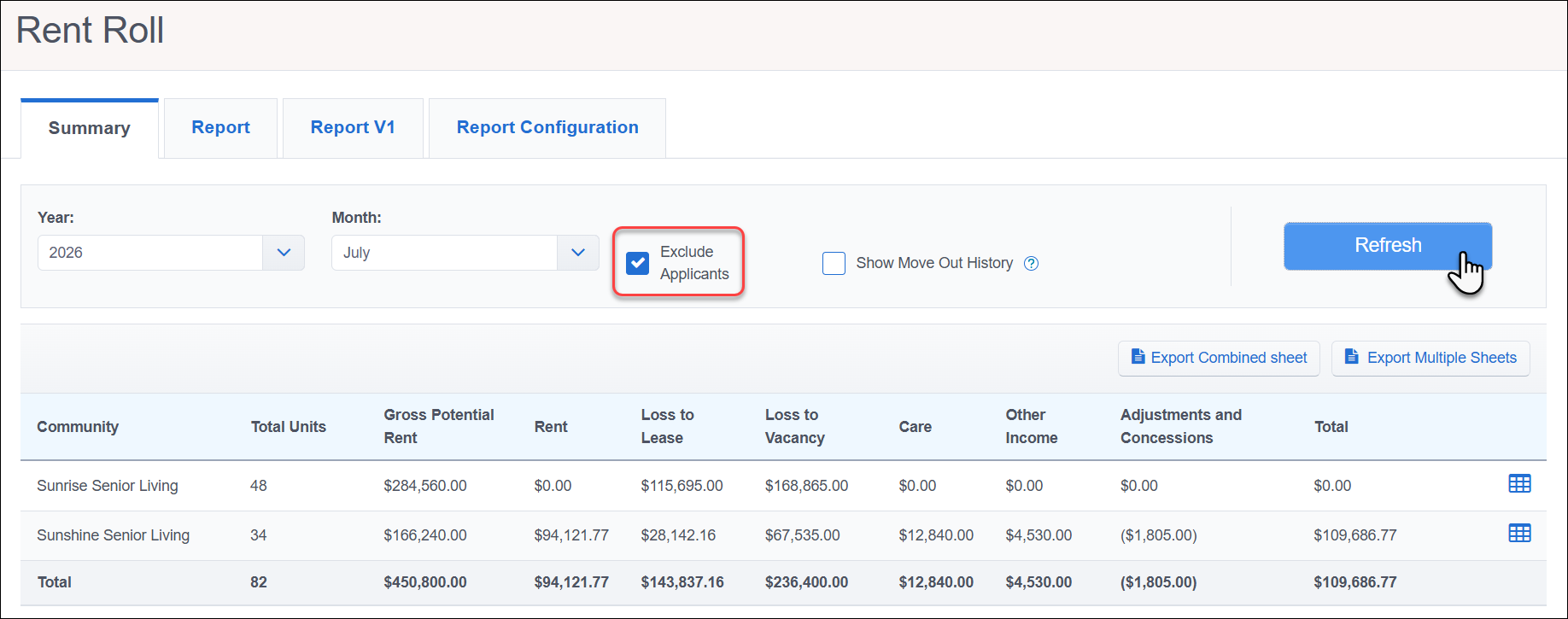Click Export Multiple Sheets button

tap(1431, 358)
